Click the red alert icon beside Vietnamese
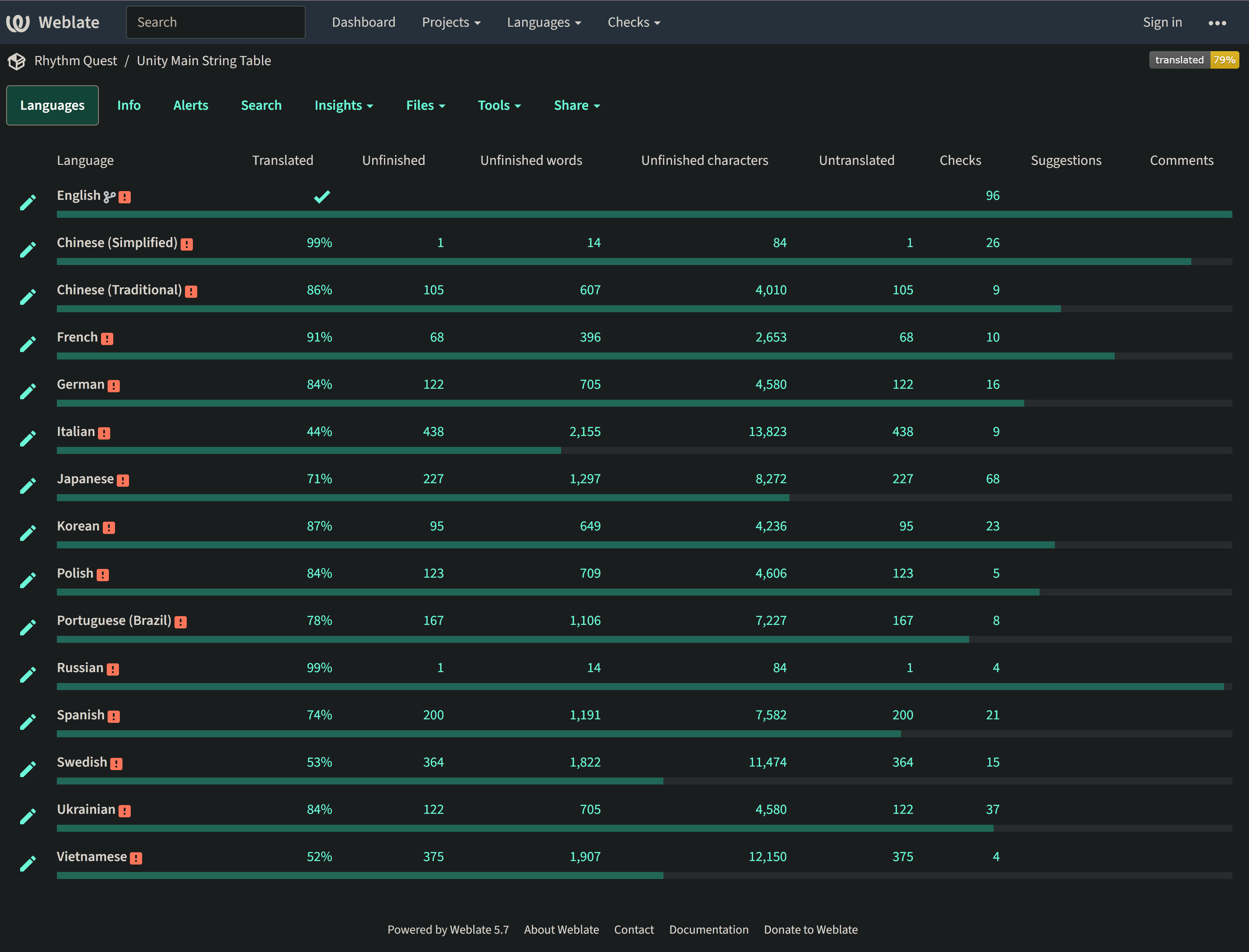This screenshot has width=1249, height=952. 136,858
